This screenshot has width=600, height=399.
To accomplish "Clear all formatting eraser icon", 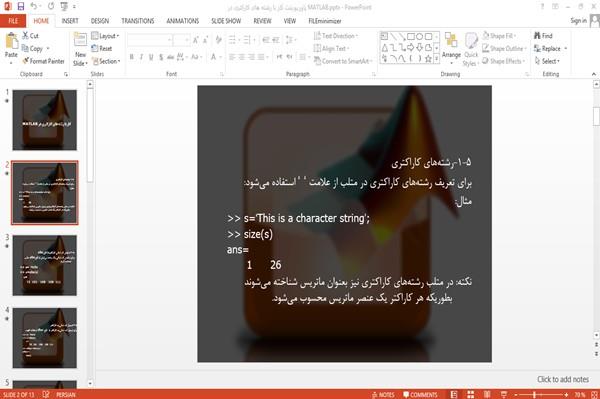I will [218, 39].
